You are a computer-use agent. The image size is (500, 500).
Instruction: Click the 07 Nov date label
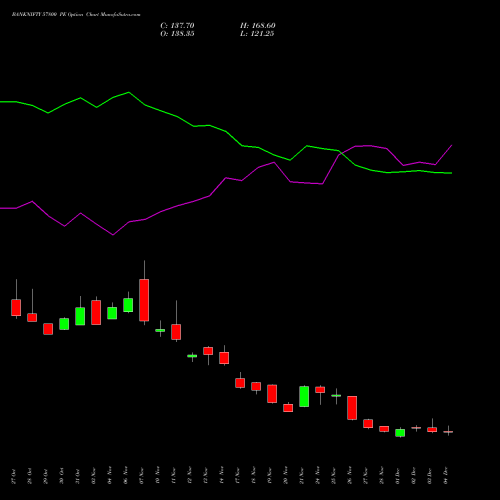tap(142, 476)
